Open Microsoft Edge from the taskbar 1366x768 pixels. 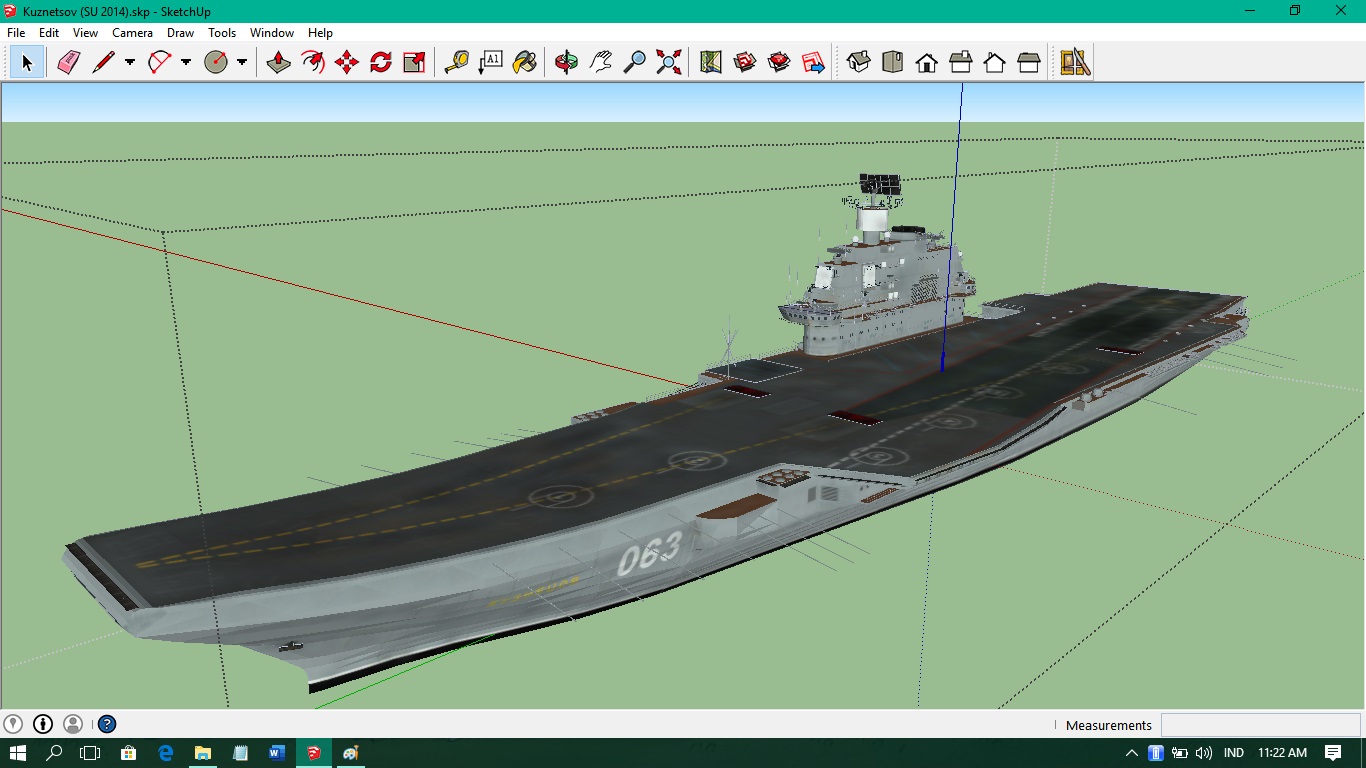tap(166, 753)
